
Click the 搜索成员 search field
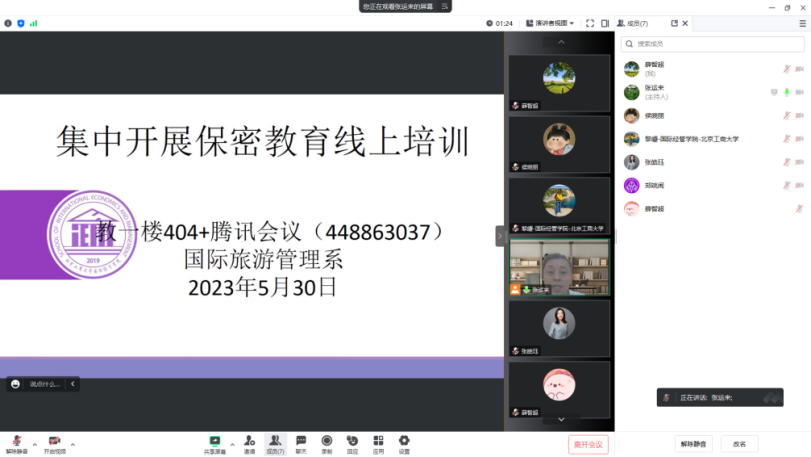[712, 44]
